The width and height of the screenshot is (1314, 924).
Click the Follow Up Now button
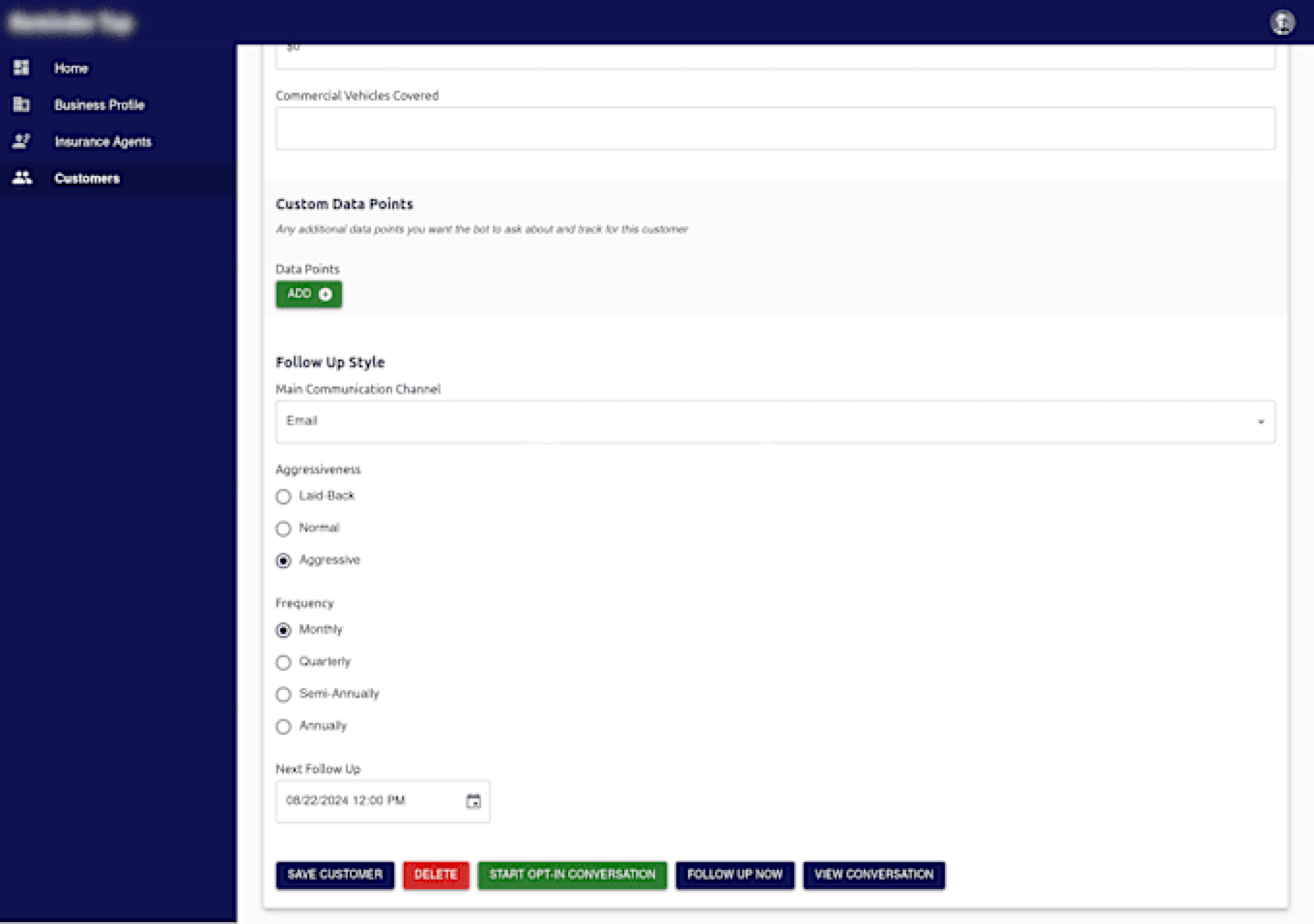pos(734,875)
